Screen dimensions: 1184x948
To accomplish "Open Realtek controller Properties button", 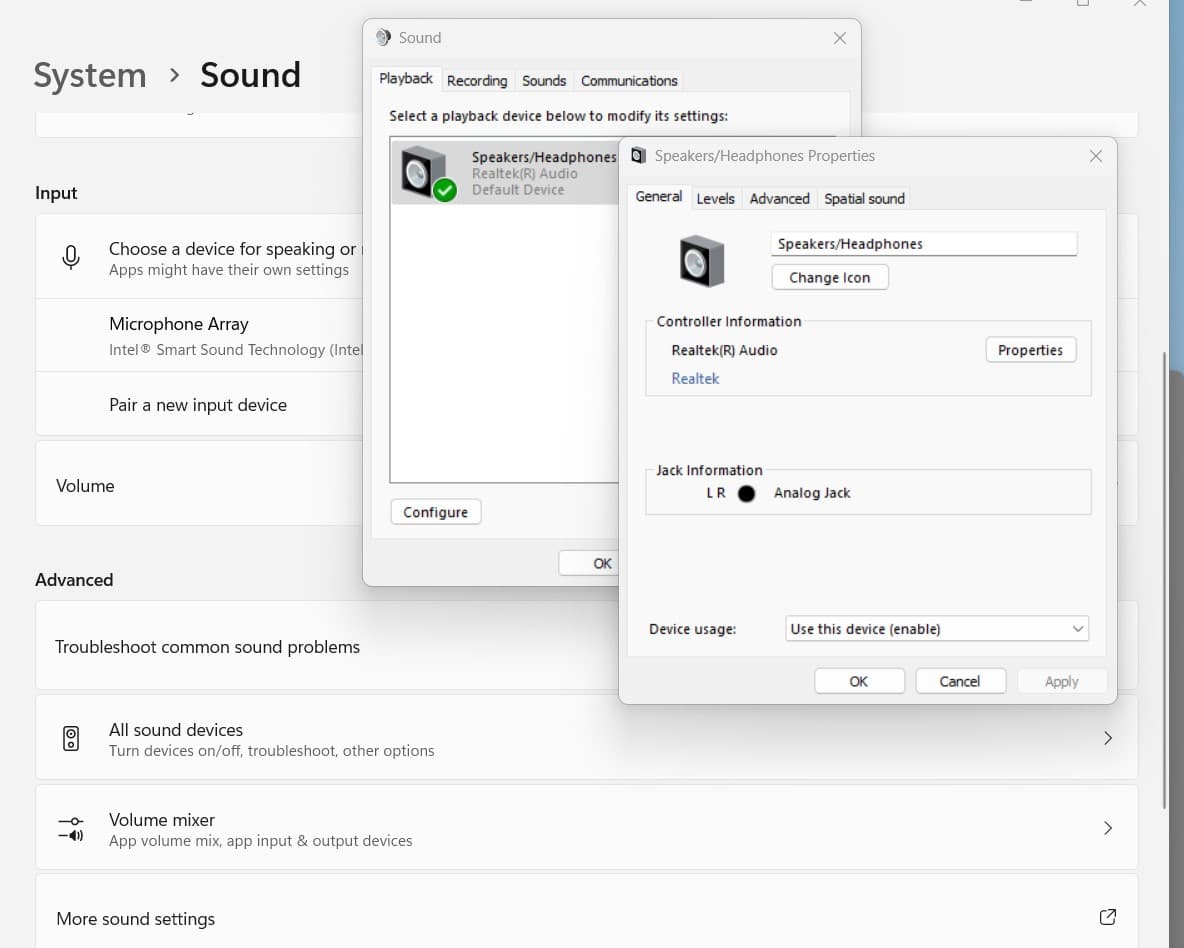I will point(1030,350).
